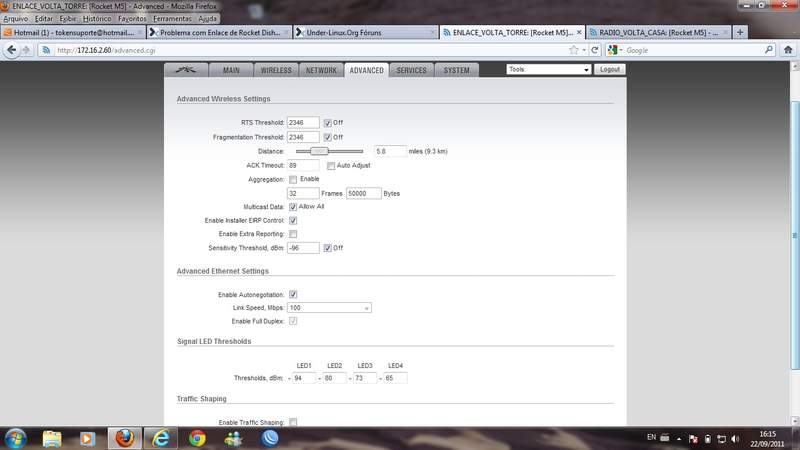Click the Action Center flag icon
The height and width of the screenshot is (450, 800).
coord(693,439)
